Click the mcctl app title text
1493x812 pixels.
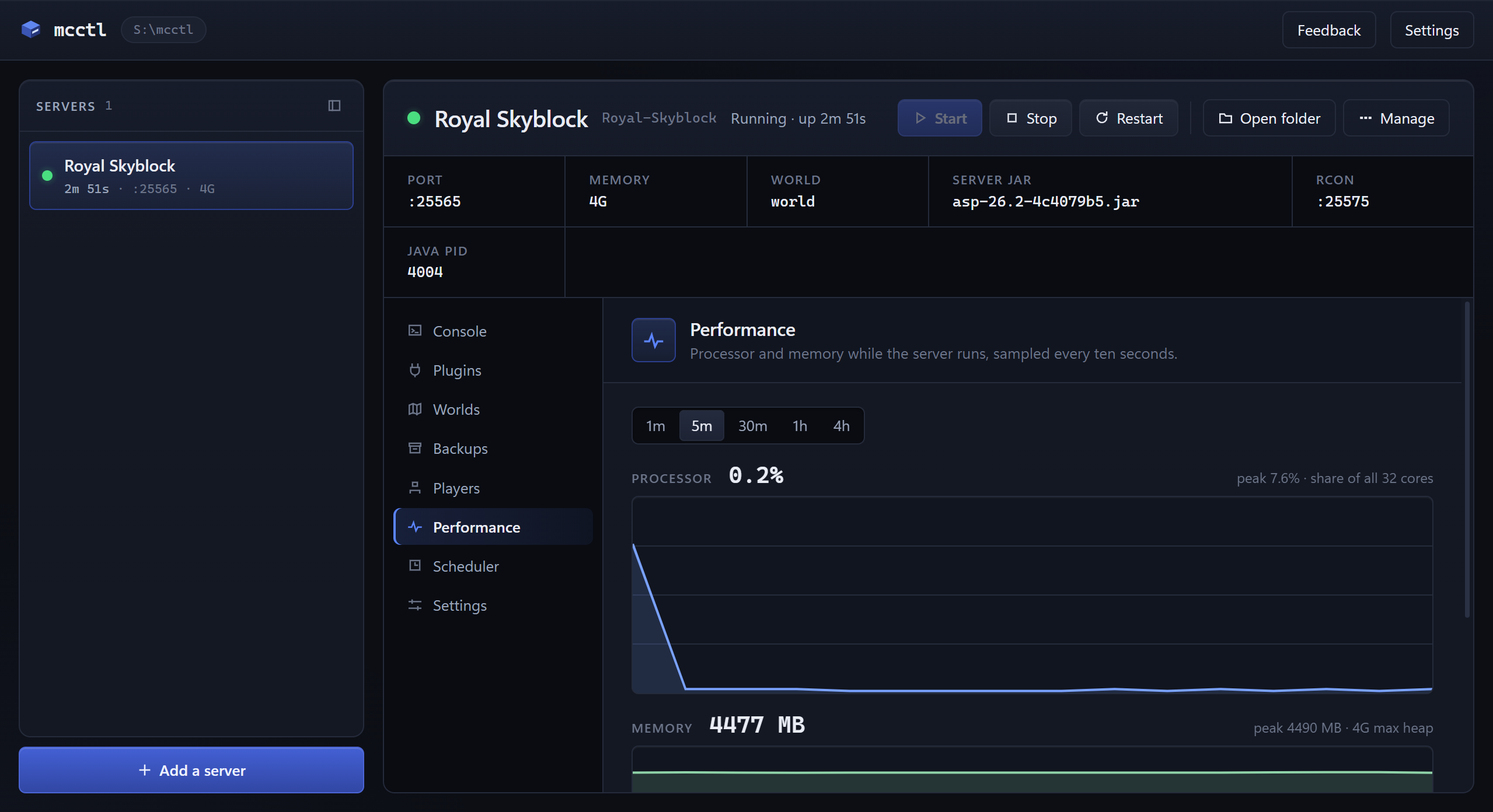(x=80, y=30)
